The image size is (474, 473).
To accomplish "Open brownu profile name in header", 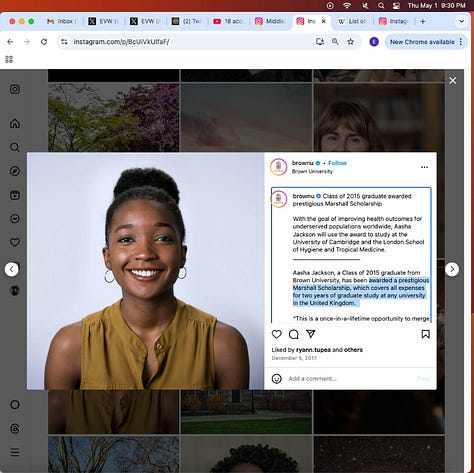I will pyautogui.click(x=303, y=163).
